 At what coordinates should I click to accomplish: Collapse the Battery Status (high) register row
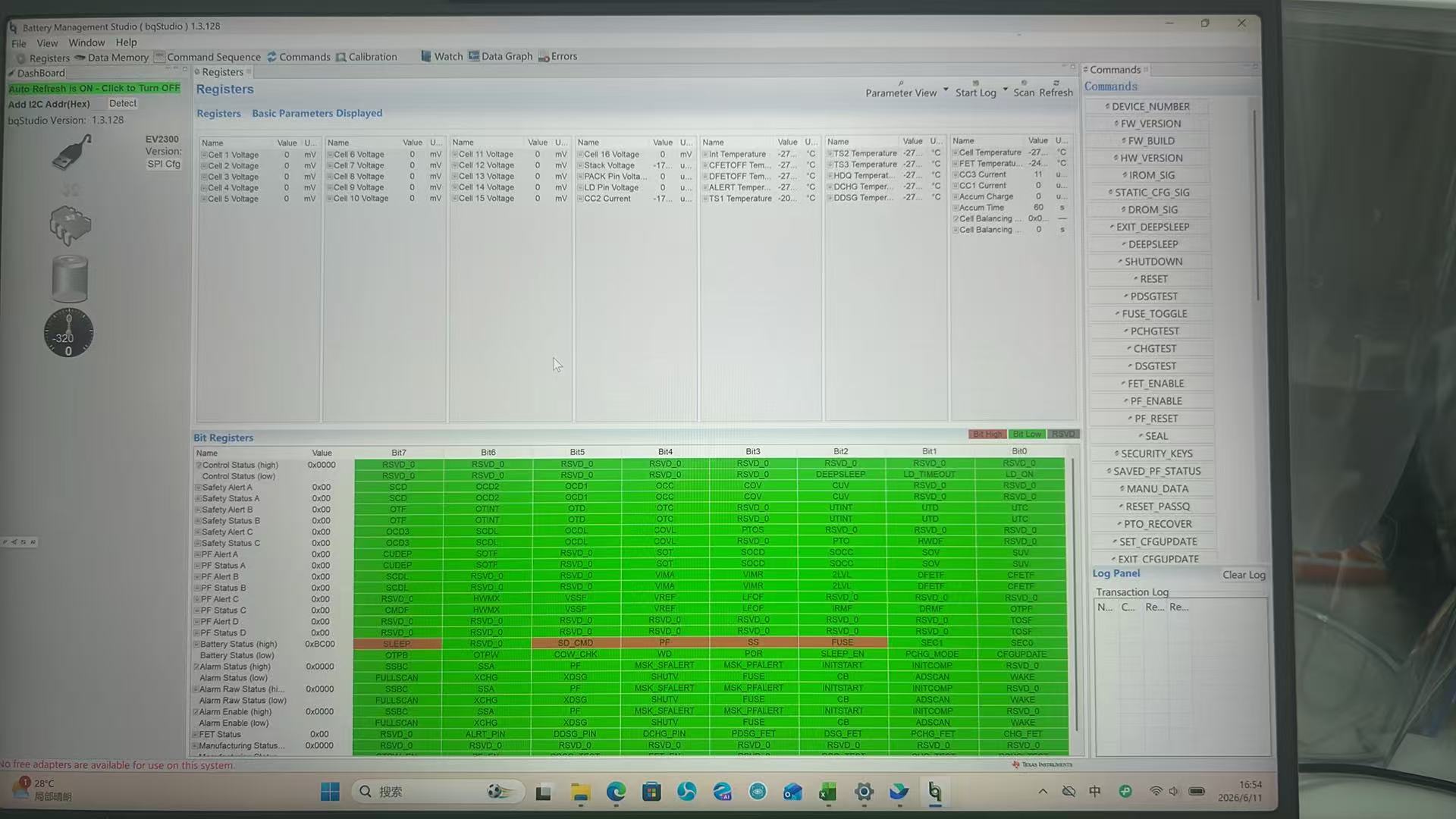pyautogui.click(x=196, y=645)
